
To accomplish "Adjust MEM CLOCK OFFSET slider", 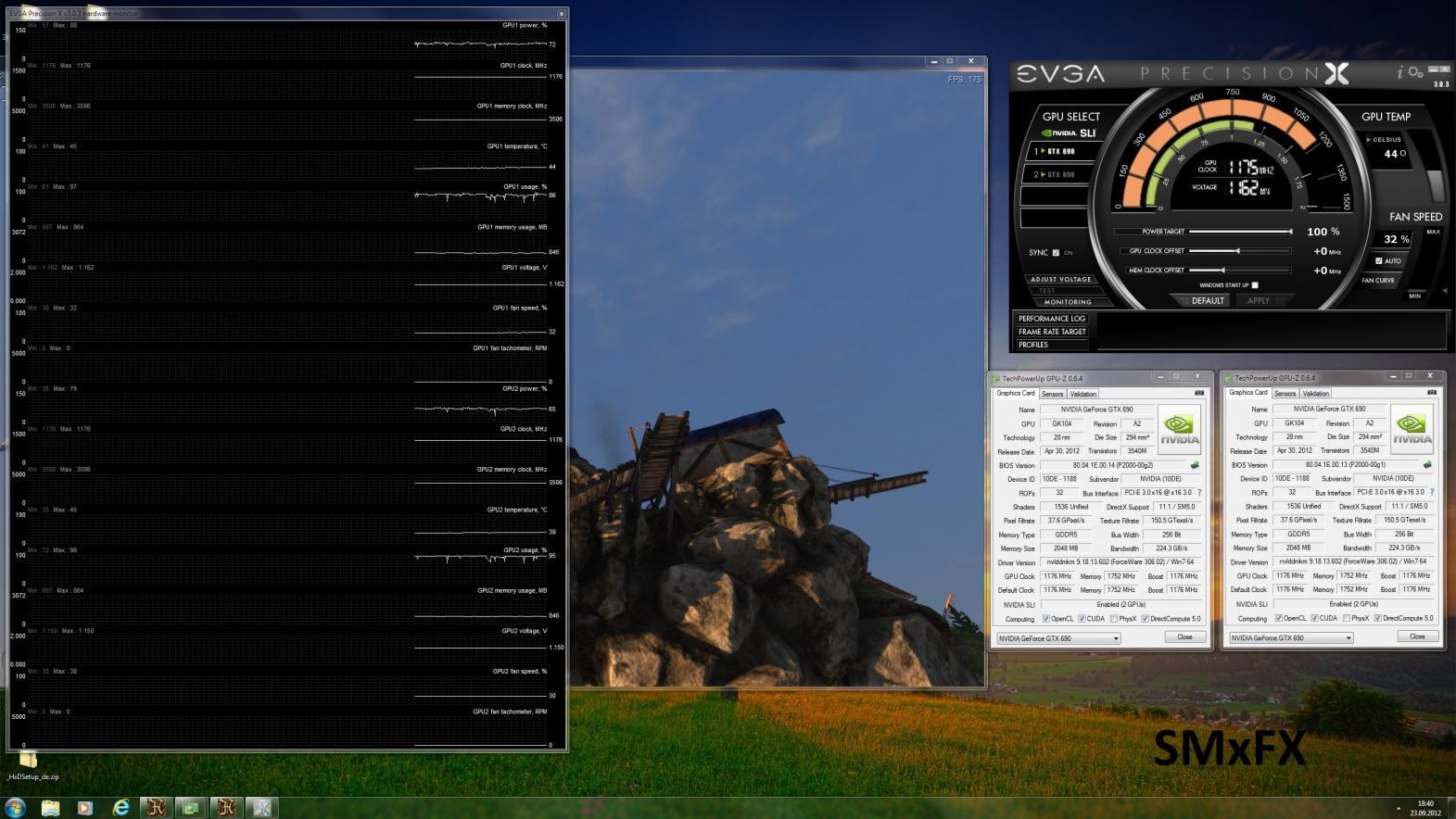I will click(1240, 271).
